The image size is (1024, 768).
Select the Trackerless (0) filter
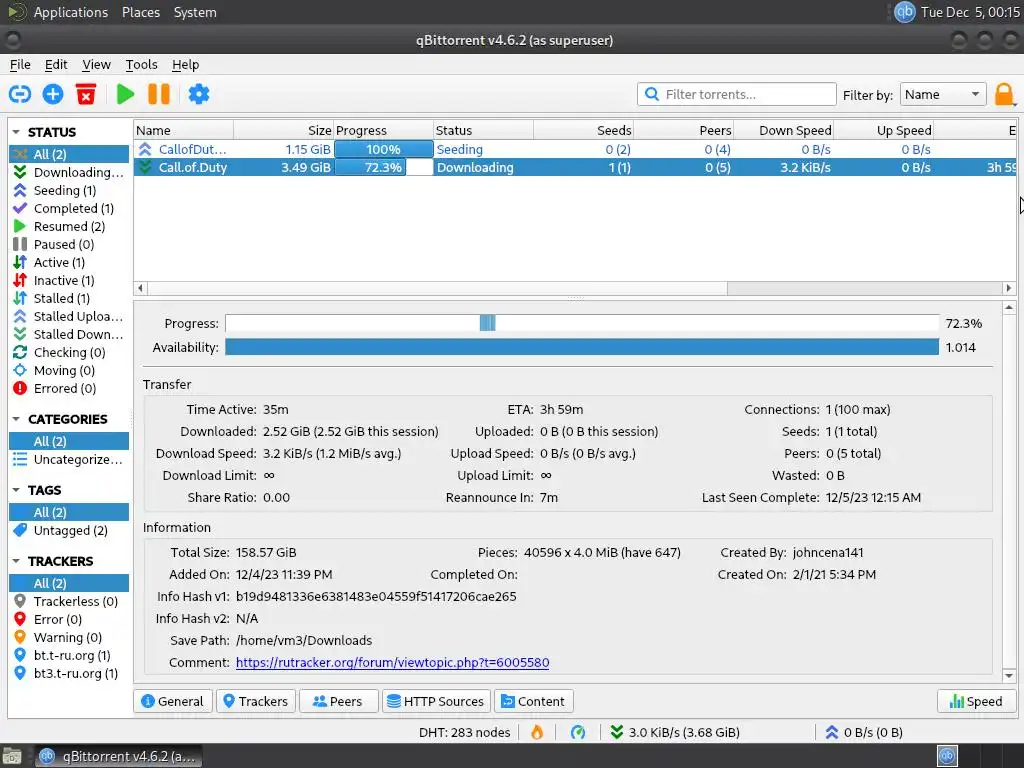coord(69,601)
